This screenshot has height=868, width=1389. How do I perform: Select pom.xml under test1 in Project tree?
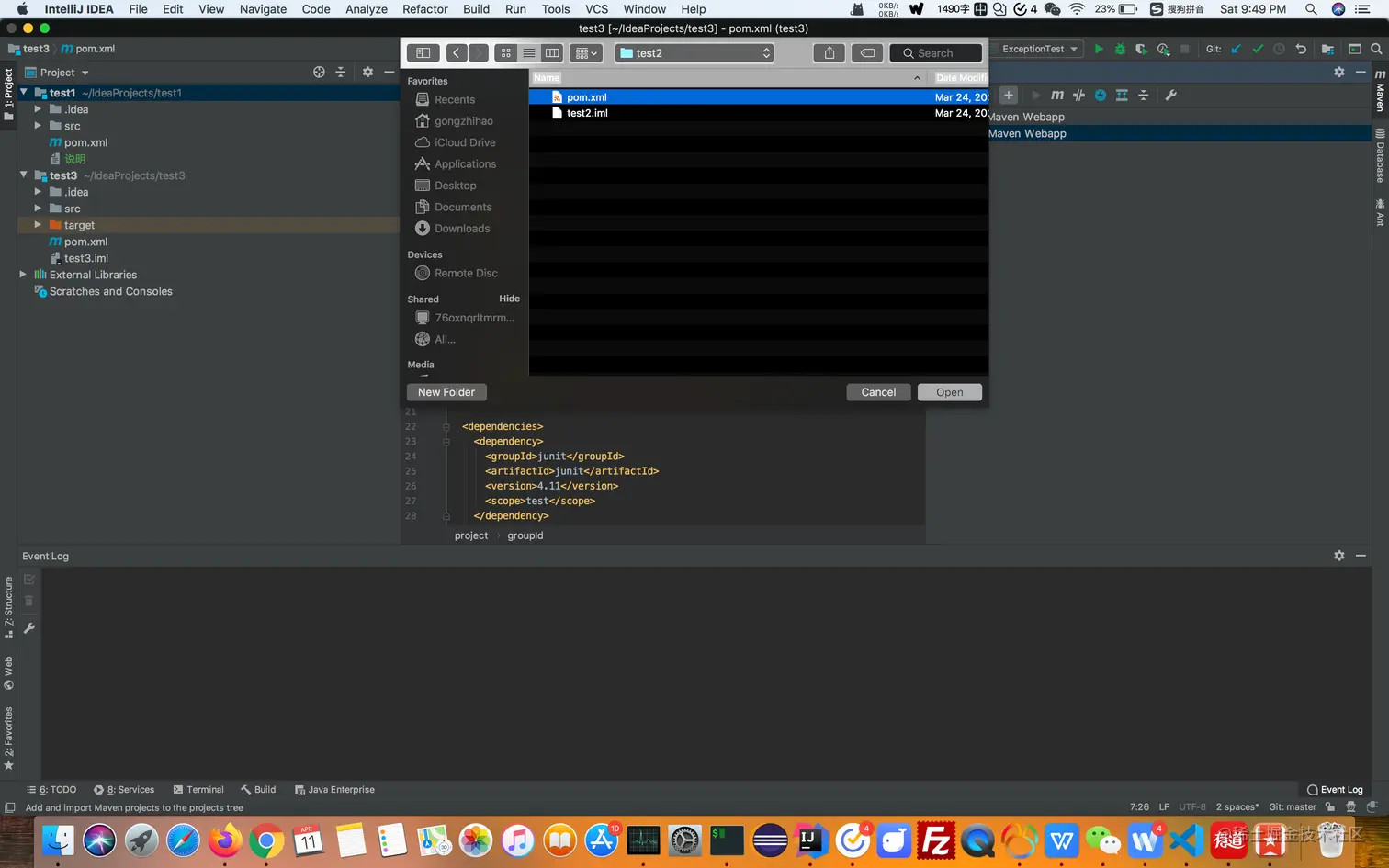click(85, 142)
